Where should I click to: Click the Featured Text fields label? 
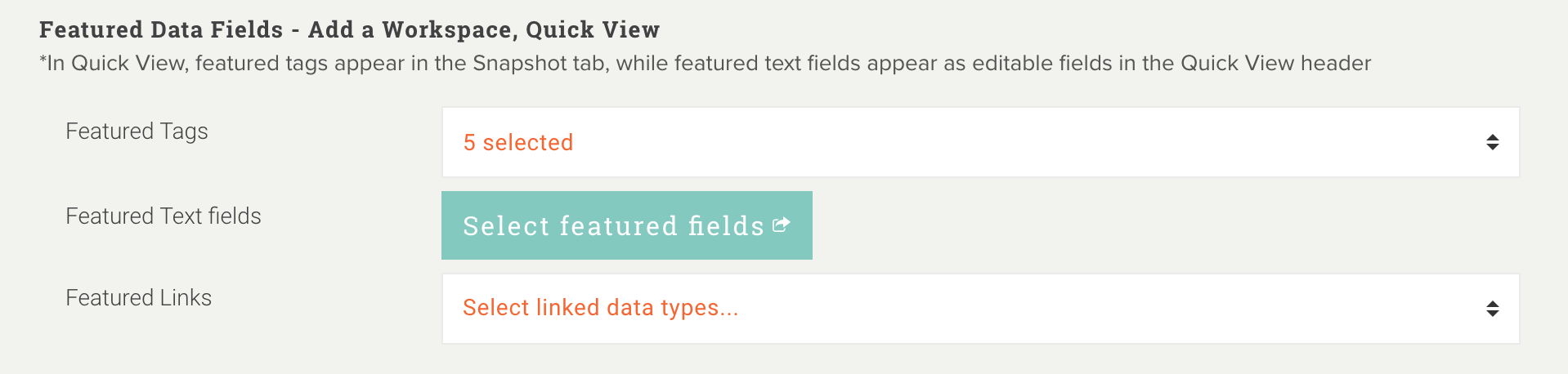[163, 216]
